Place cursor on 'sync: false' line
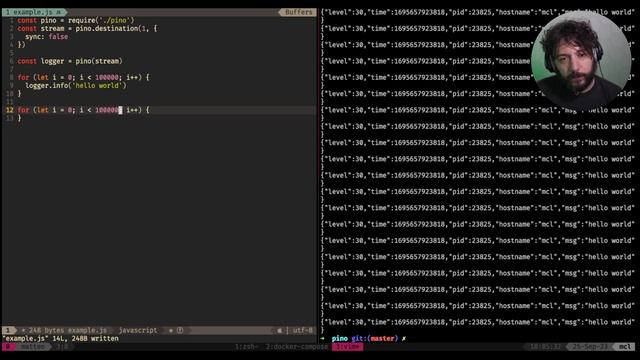 [x=47, y=36]
